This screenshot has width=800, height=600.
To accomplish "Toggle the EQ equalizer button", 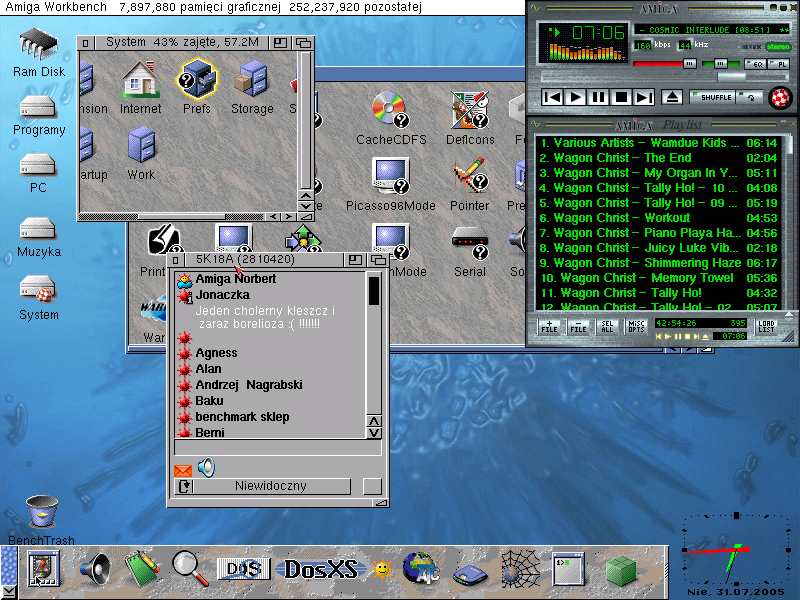I will coord(755,64).
